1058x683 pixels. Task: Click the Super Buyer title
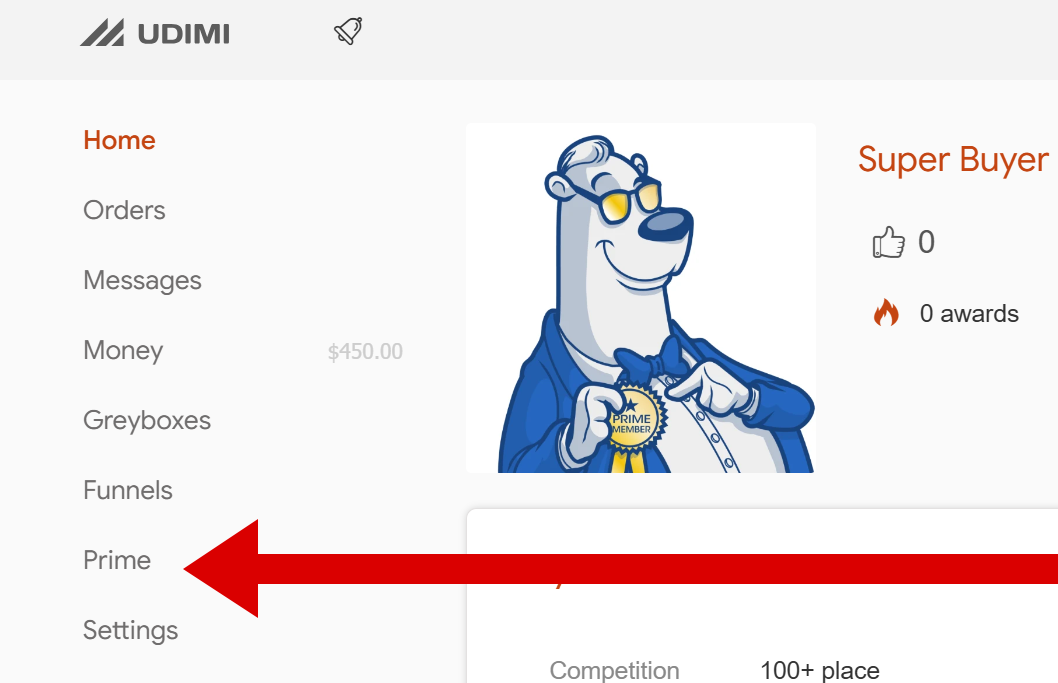tap(953, 160)
